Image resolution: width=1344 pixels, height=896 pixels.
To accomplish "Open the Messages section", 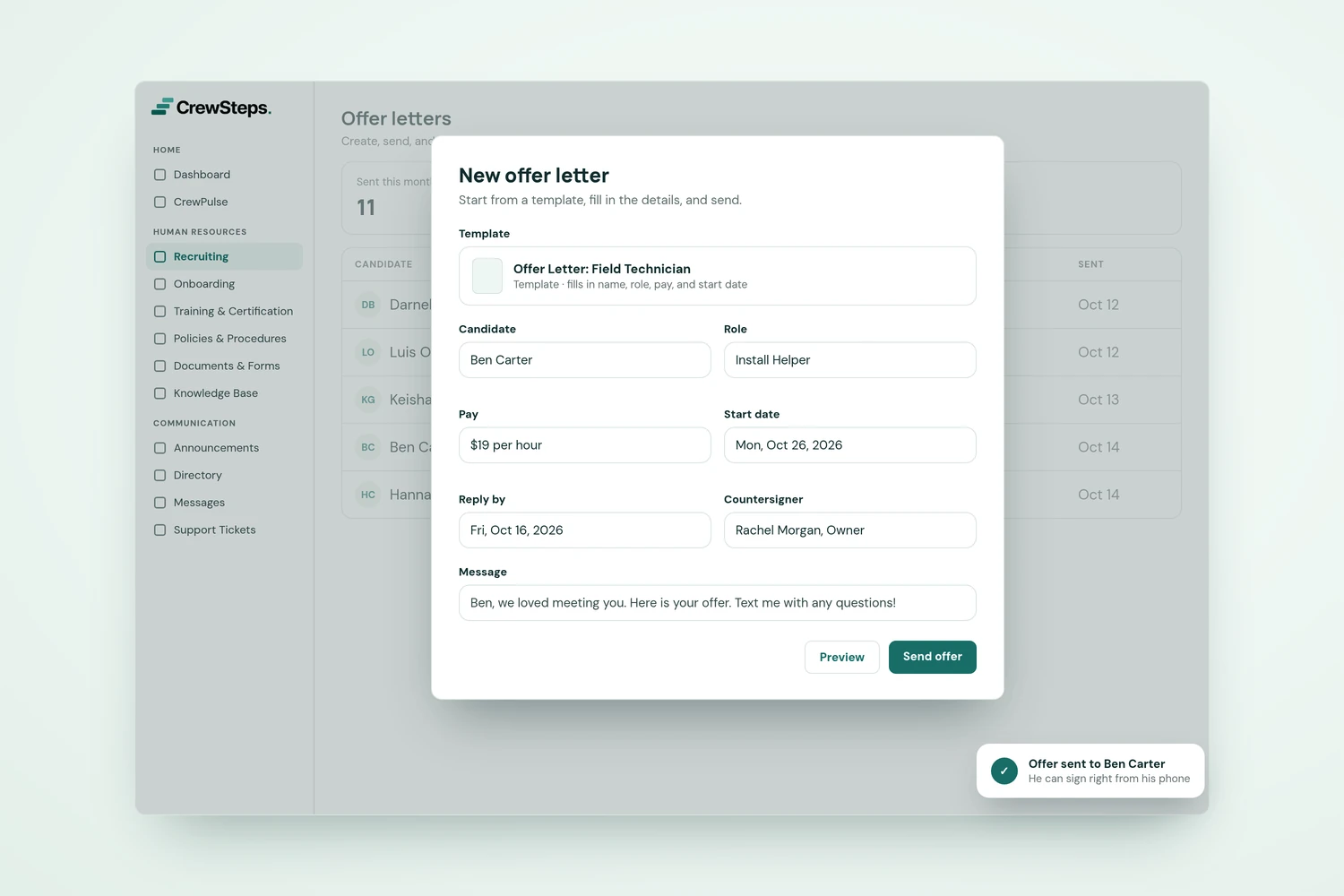I will pyautogui.click(x=224, y=503).
